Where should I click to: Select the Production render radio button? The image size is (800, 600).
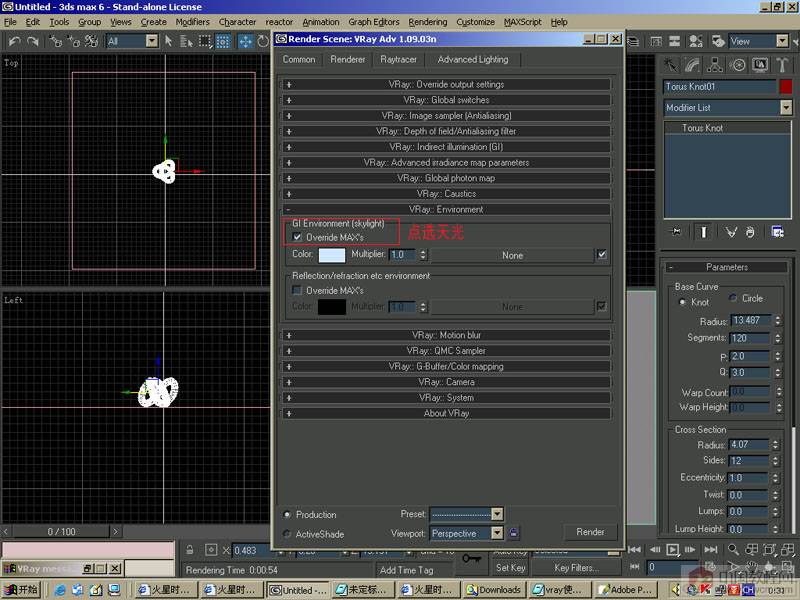pos(287,515)
